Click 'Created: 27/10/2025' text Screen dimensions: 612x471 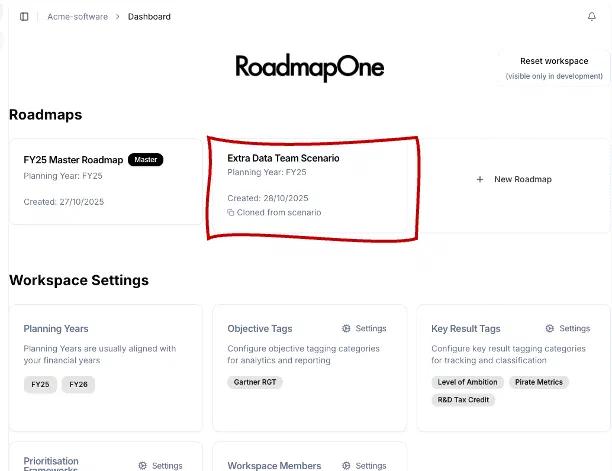[64, 202]
